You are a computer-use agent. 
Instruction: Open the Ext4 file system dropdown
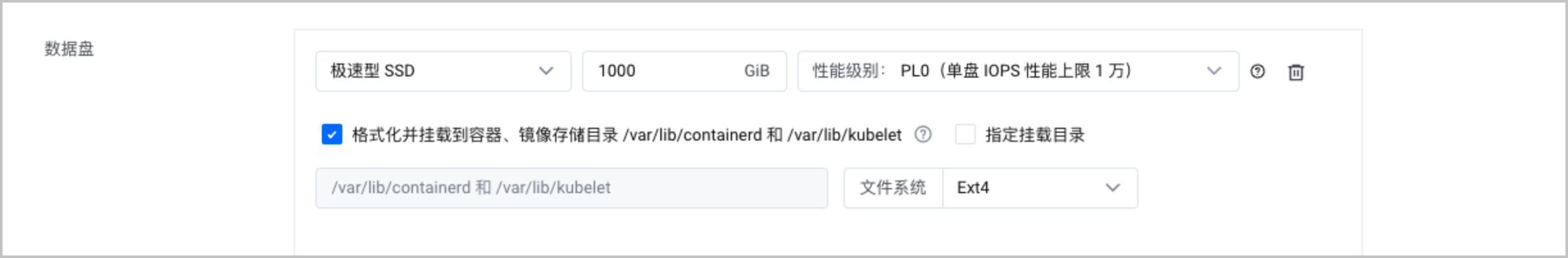click(1040, 188)
